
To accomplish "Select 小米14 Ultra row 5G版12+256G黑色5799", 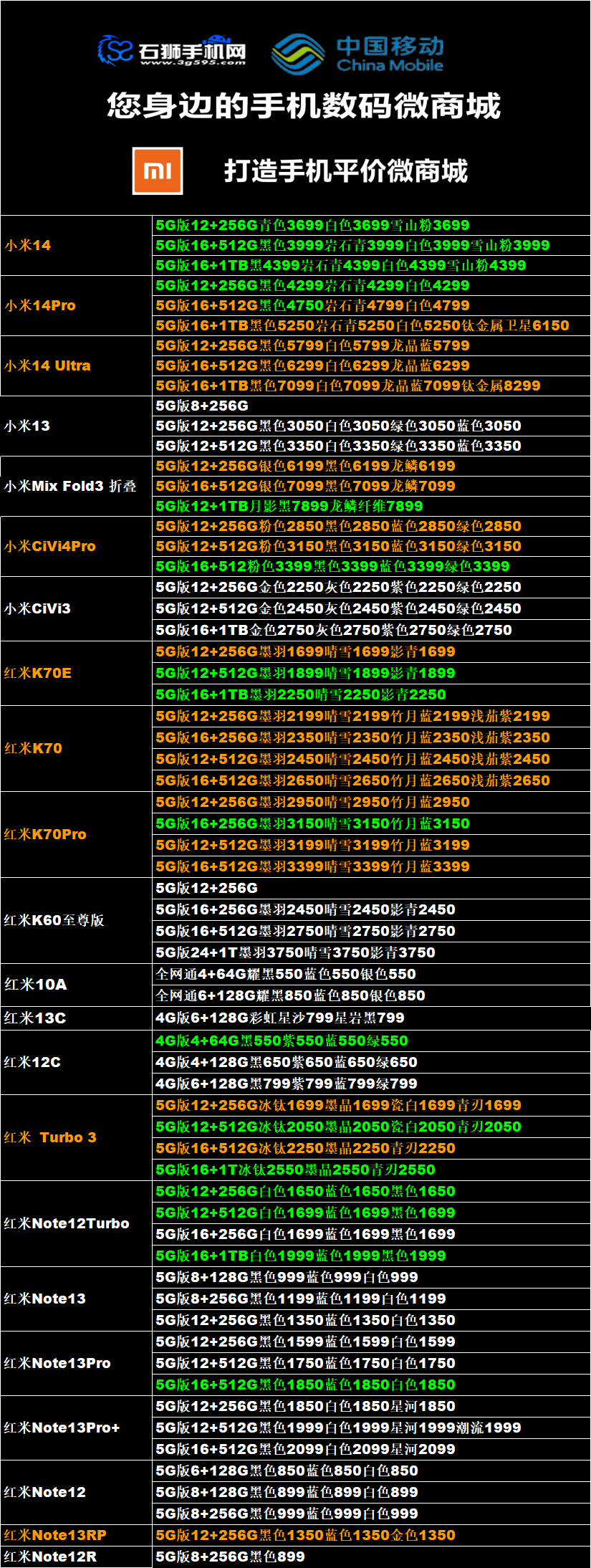I will [372, 345].
